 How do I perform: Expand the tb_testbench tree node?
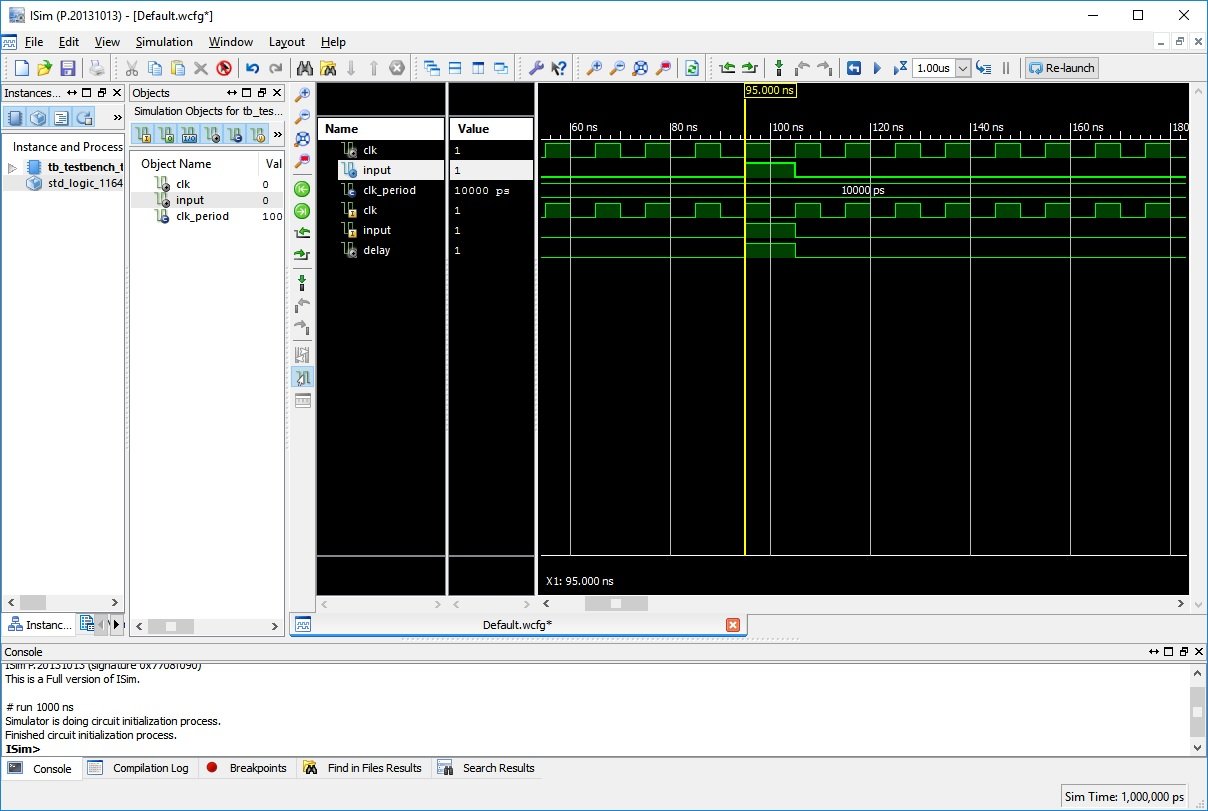13,167
